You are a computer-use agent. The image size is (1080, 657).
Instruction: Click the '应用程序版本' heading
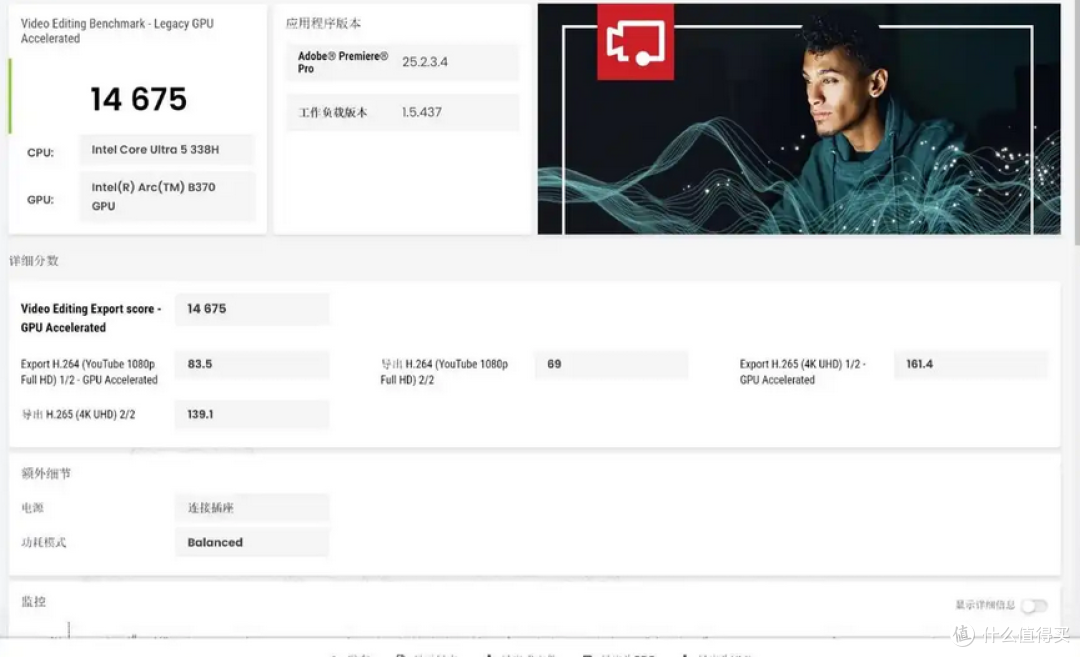[x=323, y=23]
